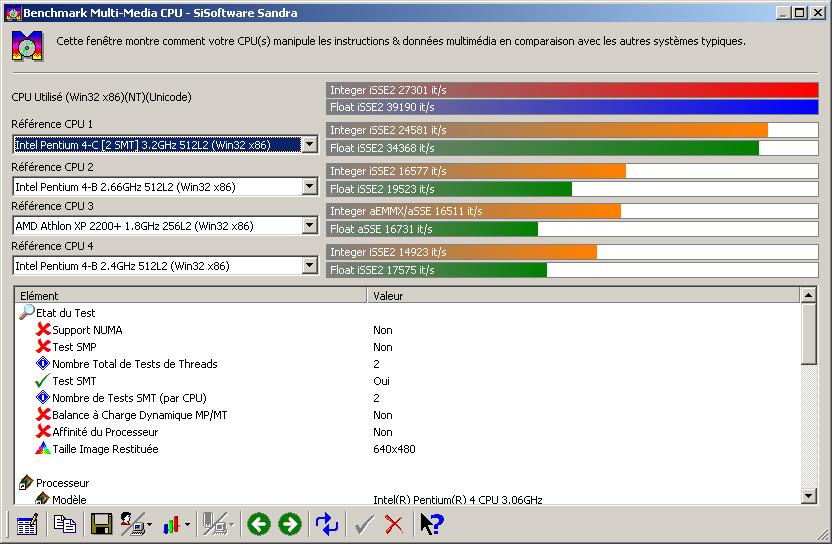Click the blue refresh arrows icon
The height and width of the screenshot is (544, 832).
point(327,524)
